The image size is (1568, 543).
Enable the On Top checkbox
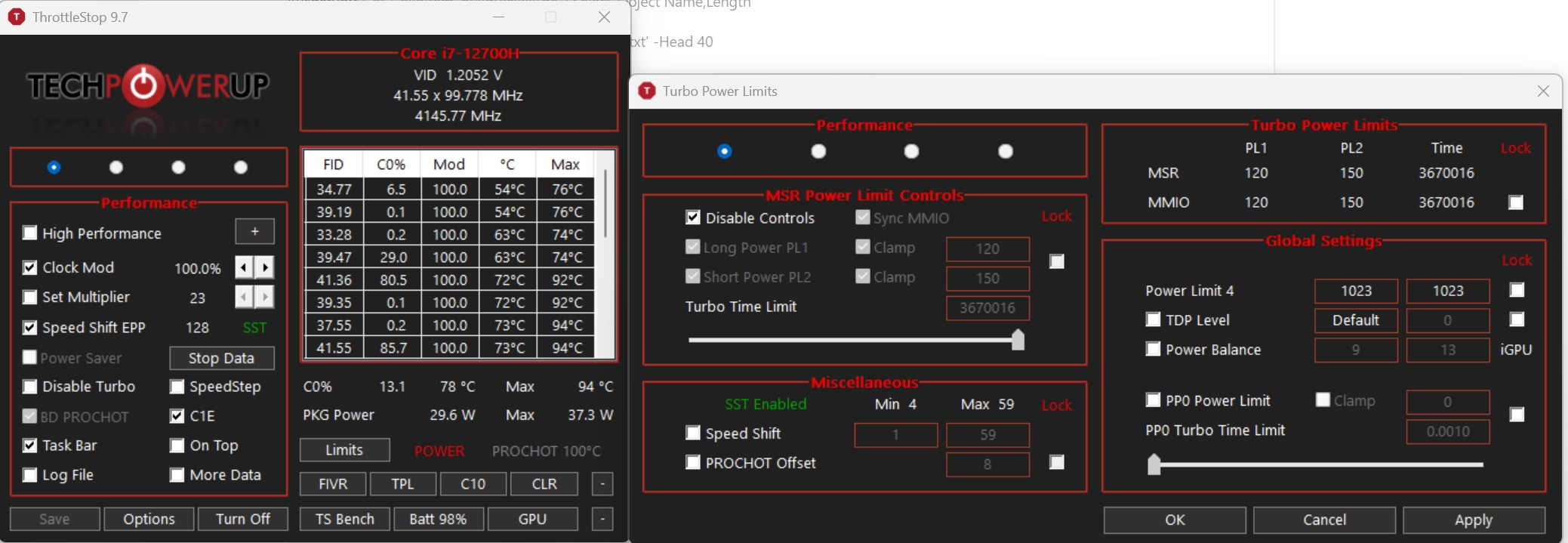177,446
